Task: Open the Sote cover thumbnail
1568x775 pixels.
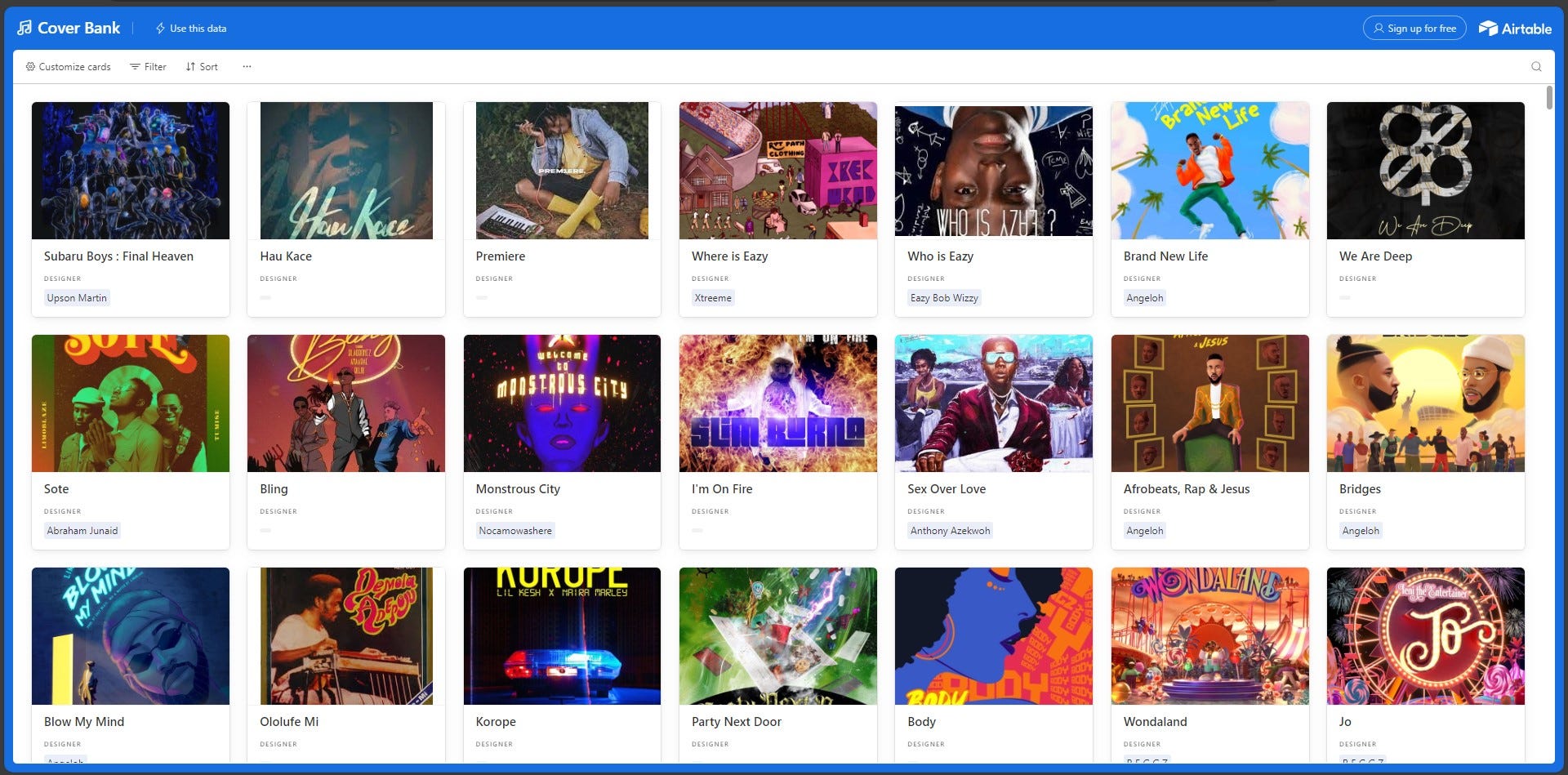Action: pyautogui.click(x=131, y=403)
